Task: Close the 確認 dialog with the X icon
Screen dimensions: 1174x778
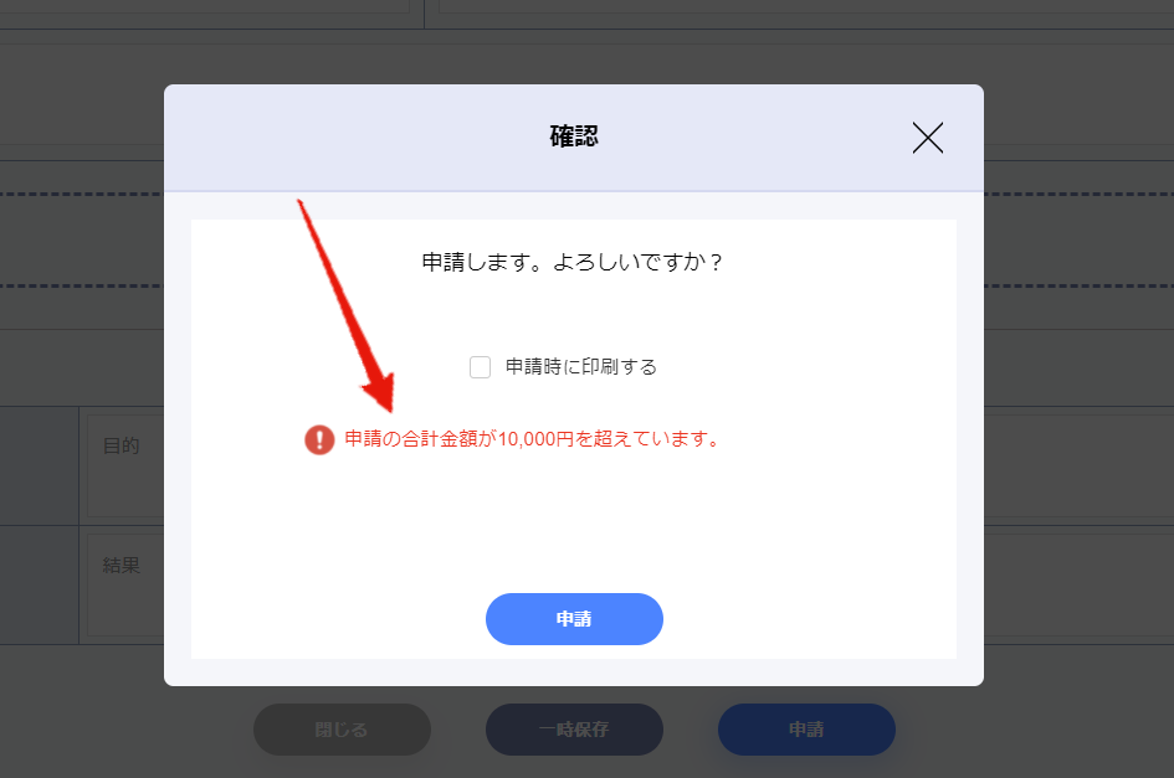Action: point(927,138)
